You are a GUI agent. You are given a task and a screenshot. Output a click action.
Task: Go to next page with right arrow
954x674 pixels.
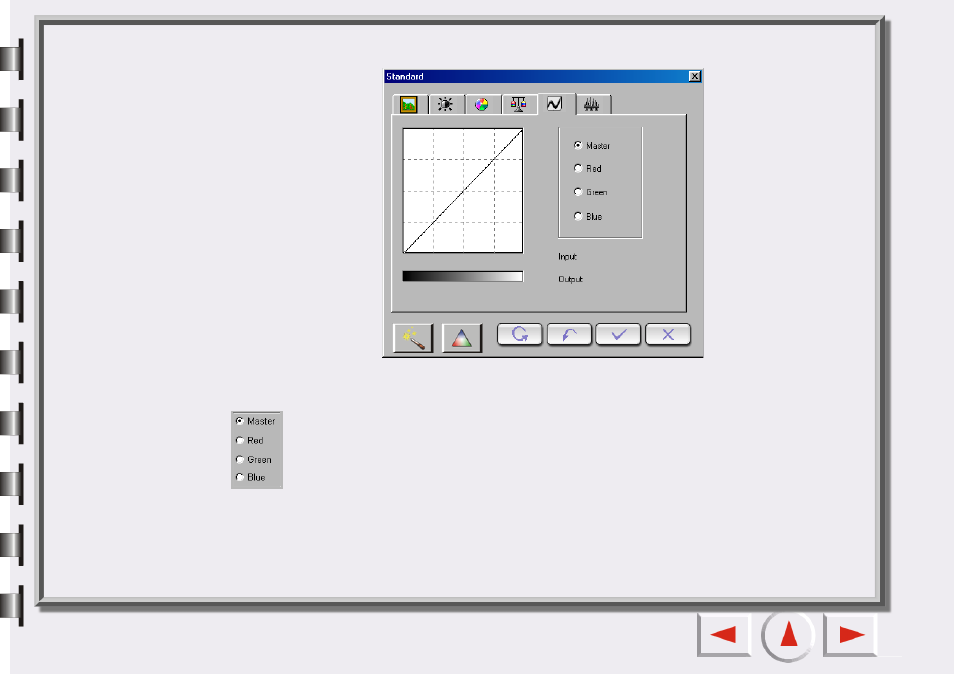[851, 635]
